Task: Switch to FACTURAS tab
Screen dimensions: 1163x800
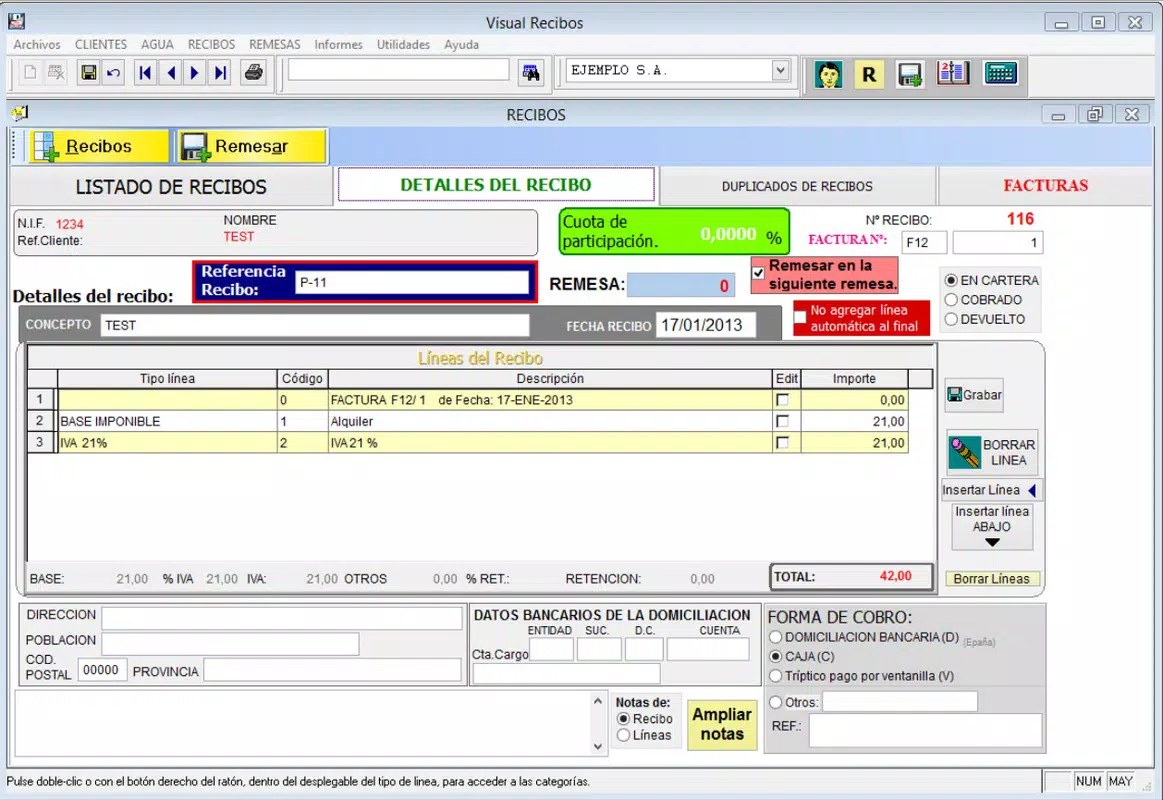Action: coord(1045,185)
